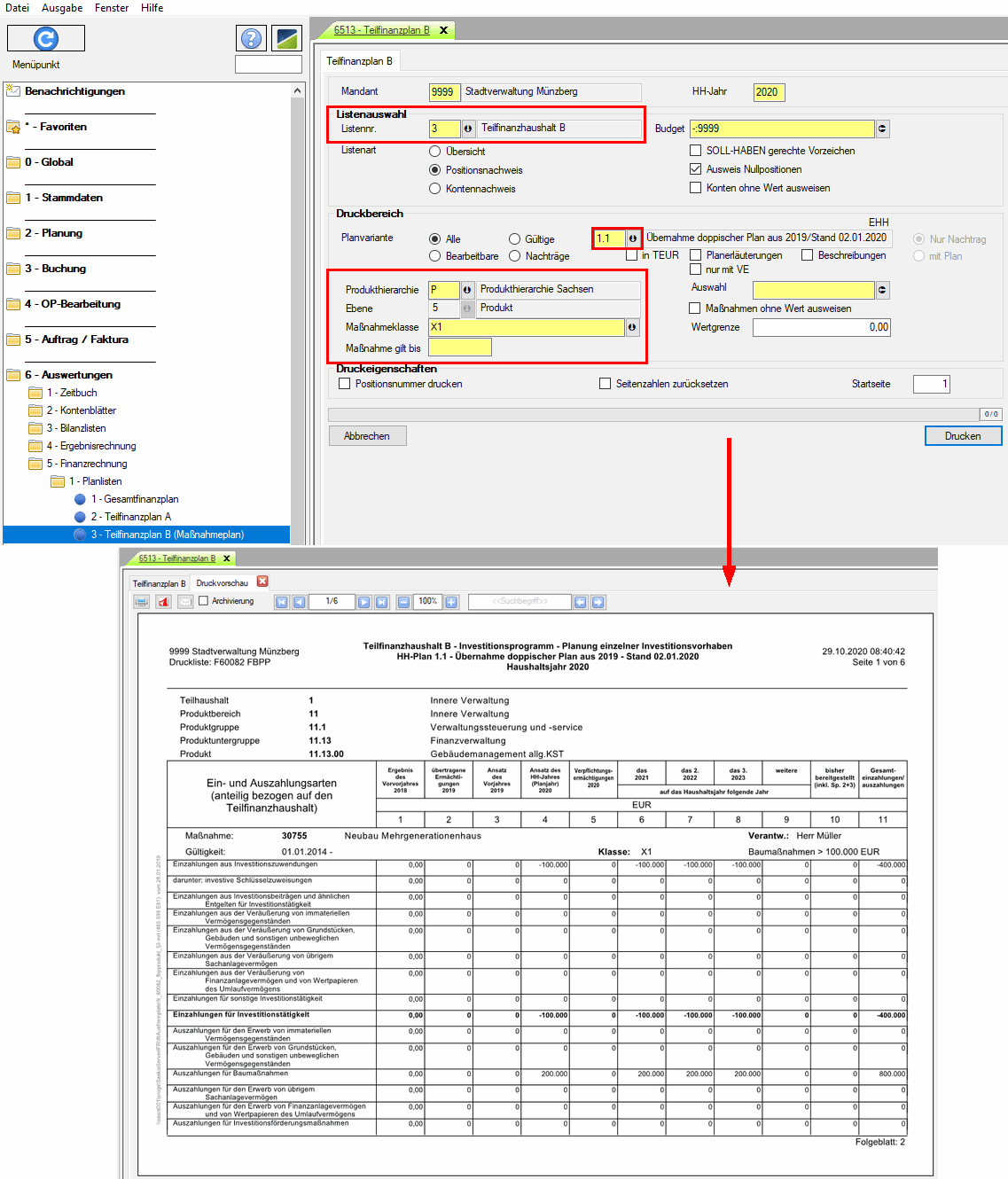Enable the Archivierung checkbox

[x=204, y=601]
